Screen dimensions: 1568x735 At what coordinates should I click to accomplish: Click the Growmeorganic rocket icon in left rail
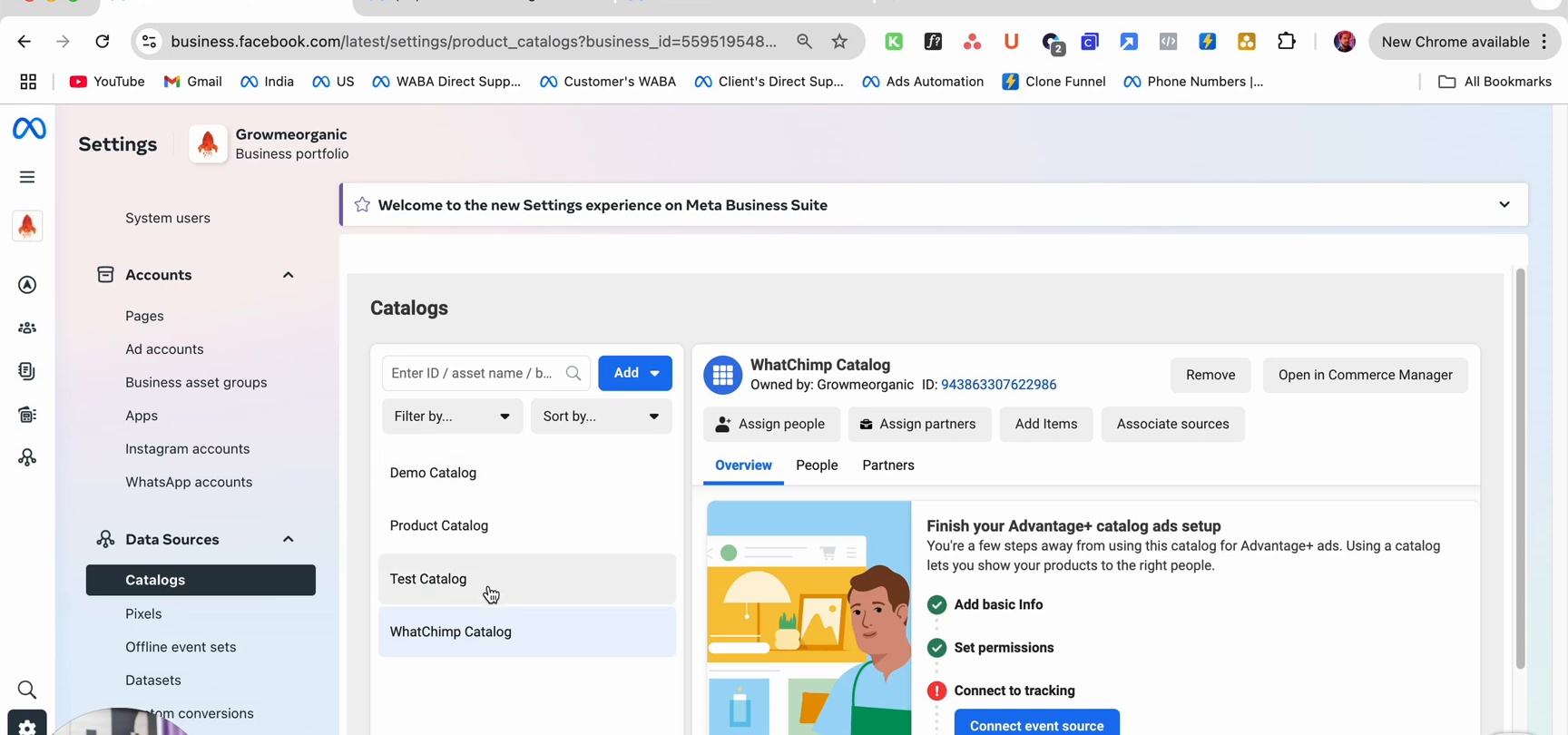(x=27, y=226)
